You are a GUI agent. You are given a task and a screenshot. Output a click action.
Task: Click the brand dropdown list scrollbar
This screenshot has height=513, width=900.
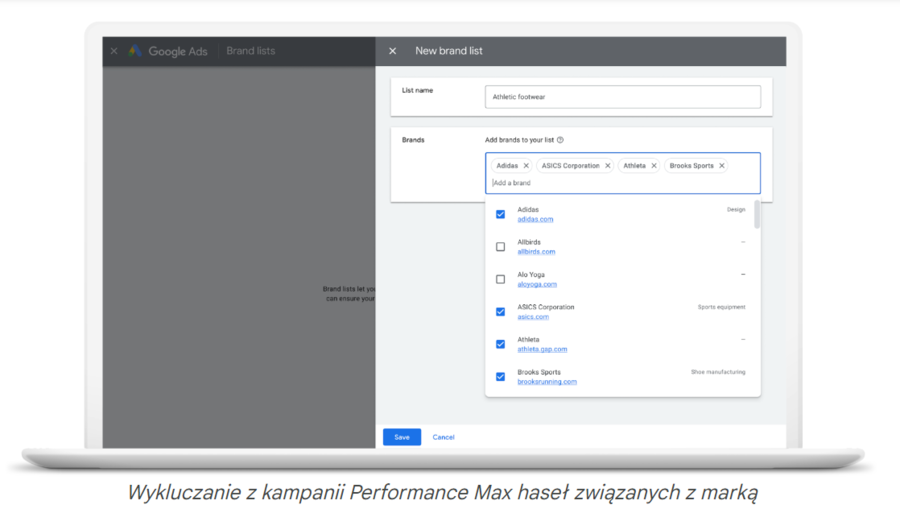756,216
